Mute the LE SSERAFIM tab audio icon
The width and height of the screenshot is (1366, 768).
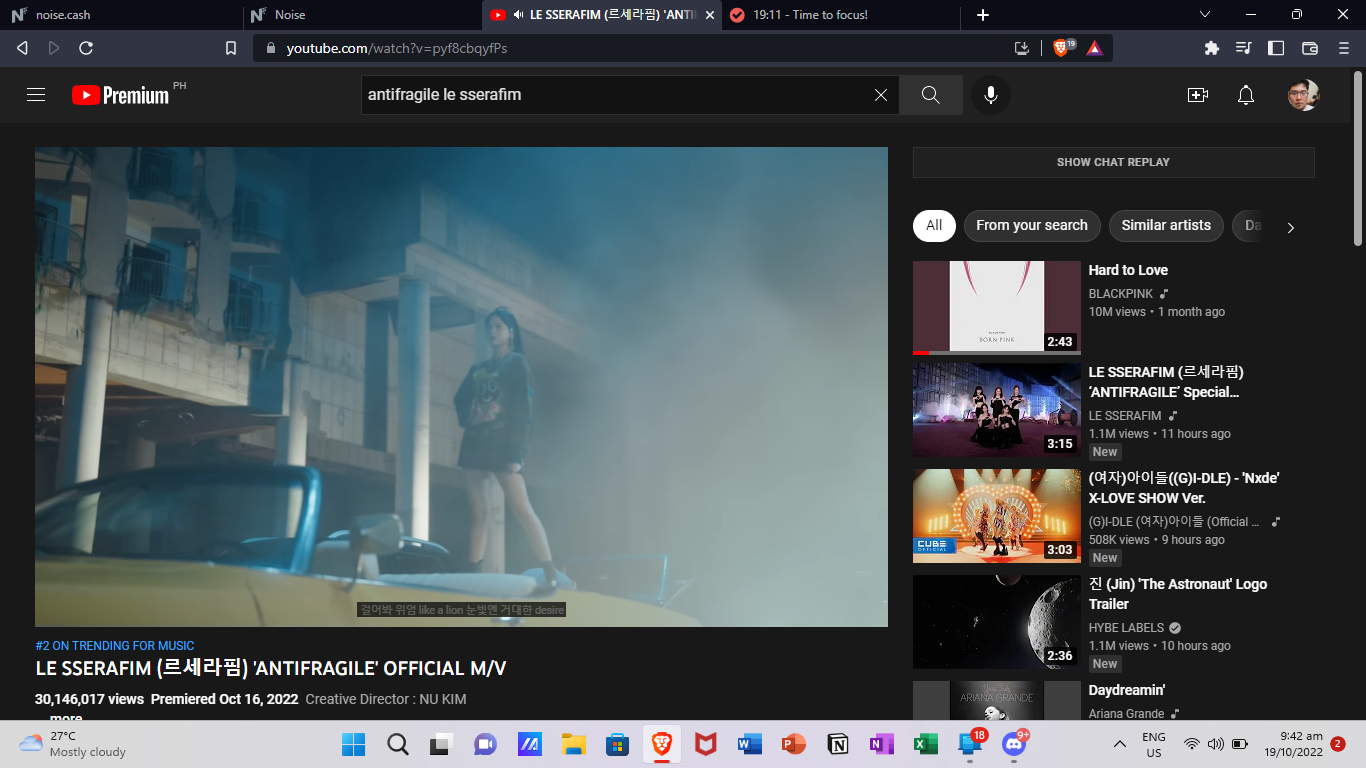click(519, 15)
